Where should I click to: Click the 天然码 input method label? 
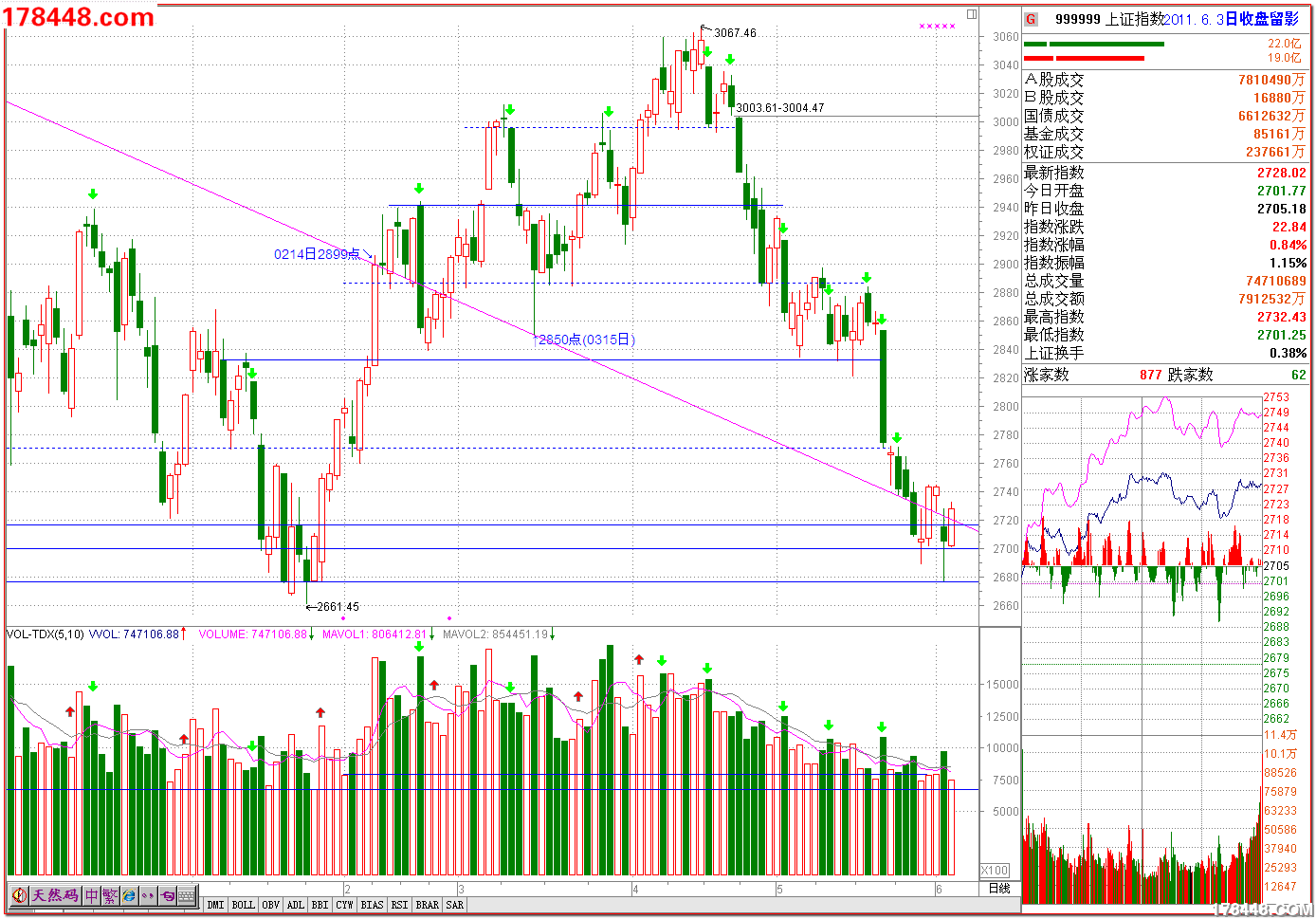[56, 895]
